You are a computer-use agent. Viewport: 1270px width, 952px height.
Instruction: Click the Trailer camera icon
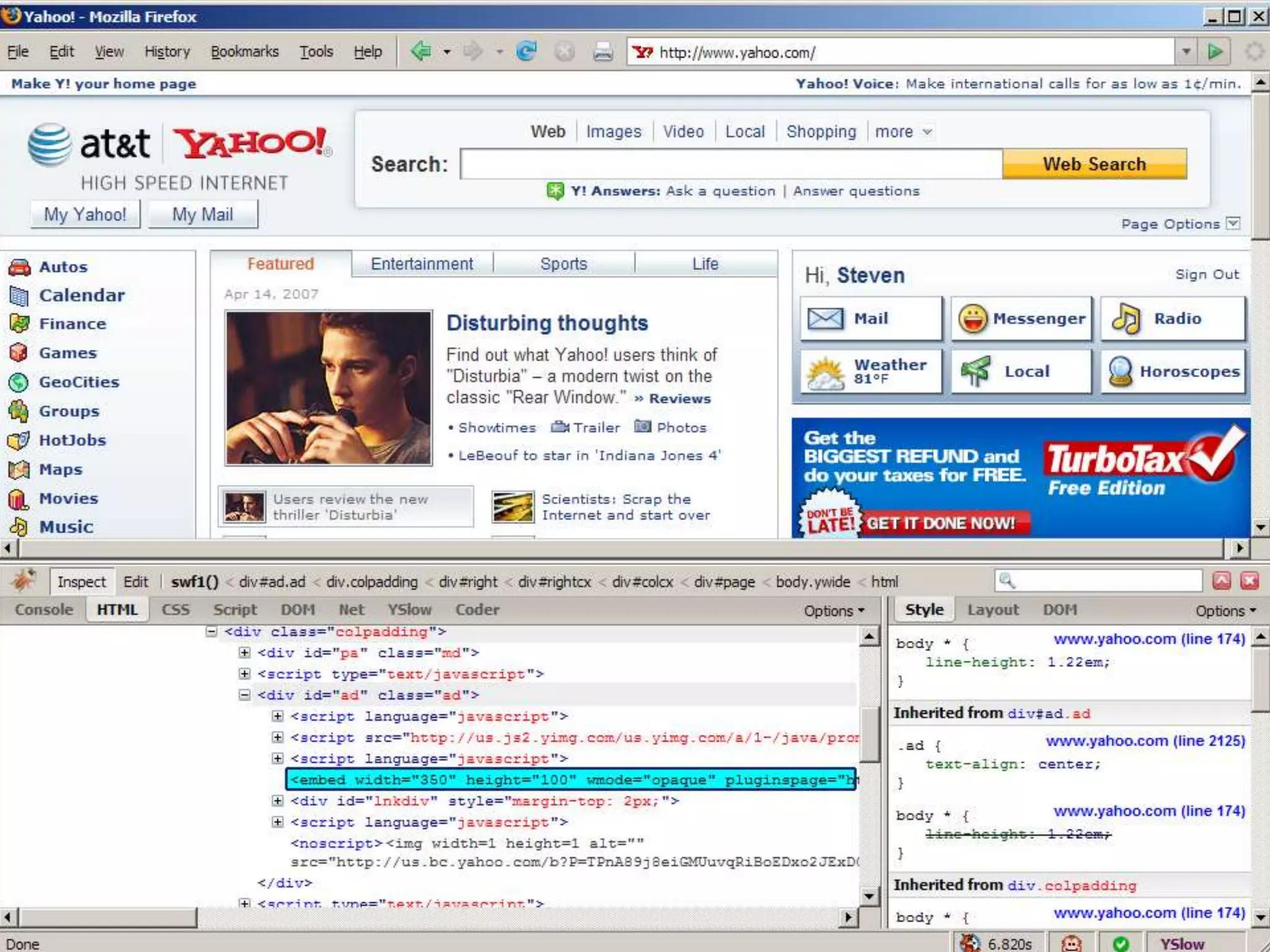560,427
